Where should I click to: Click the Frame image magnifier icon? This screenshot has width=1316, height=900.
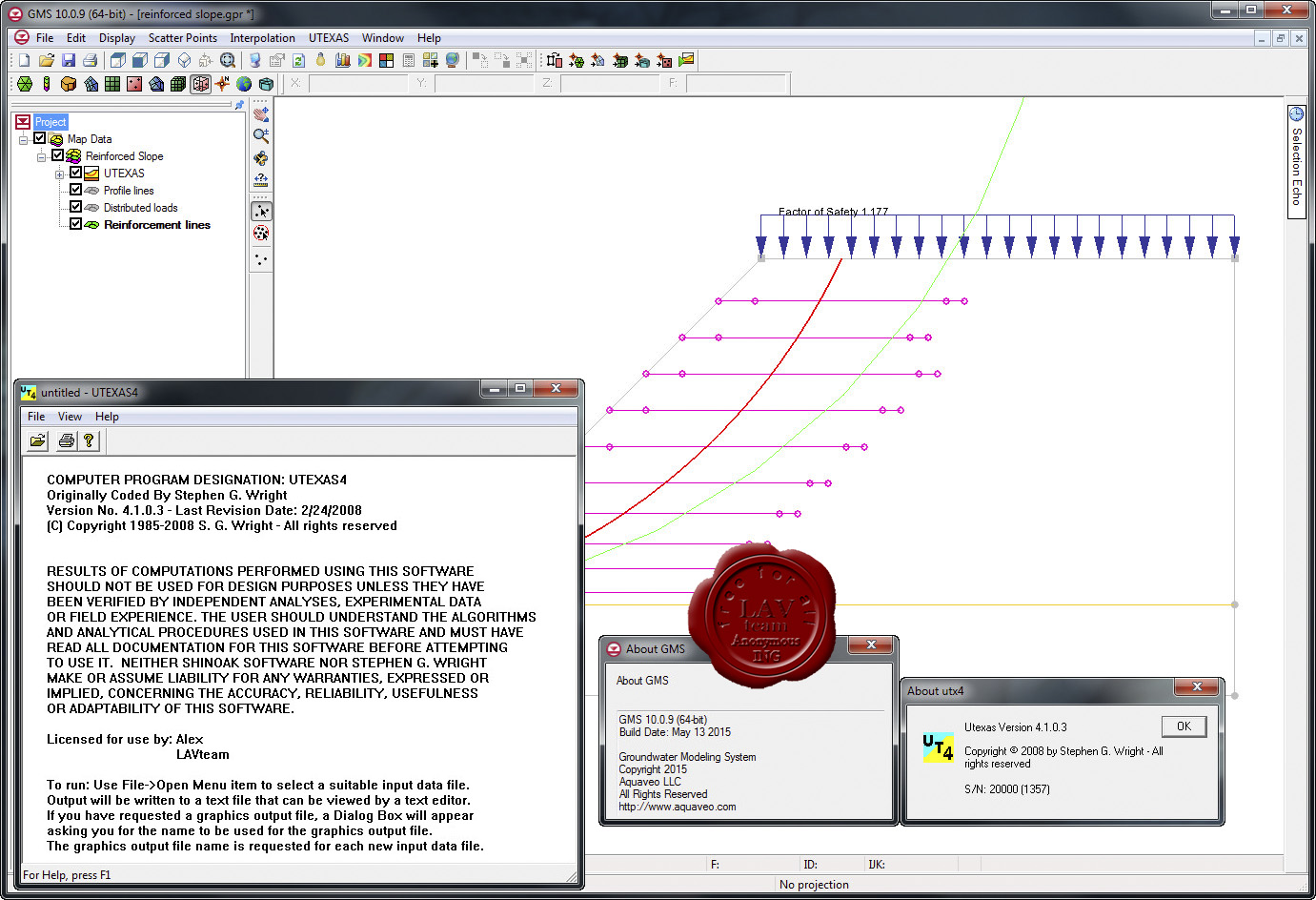pos(228,60)
